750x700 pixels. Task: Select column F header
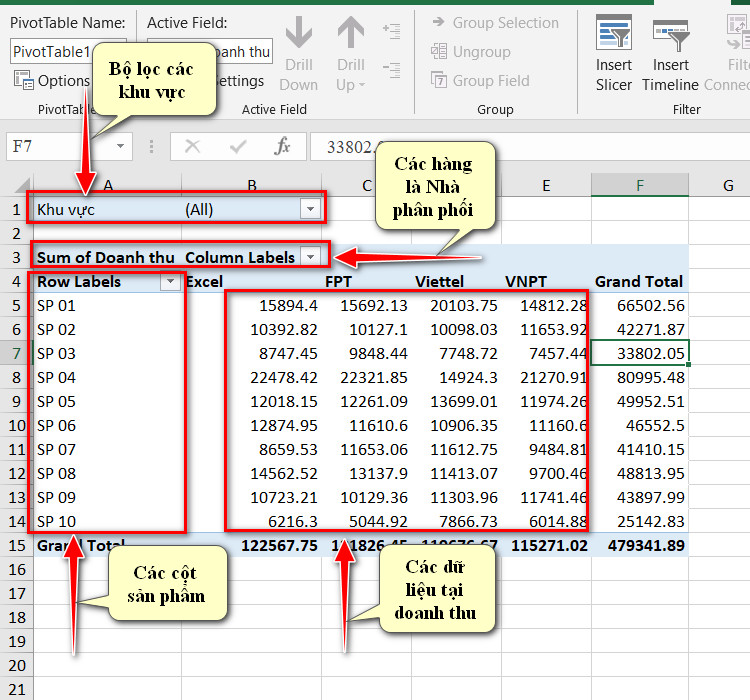click(x=640, y=186)
